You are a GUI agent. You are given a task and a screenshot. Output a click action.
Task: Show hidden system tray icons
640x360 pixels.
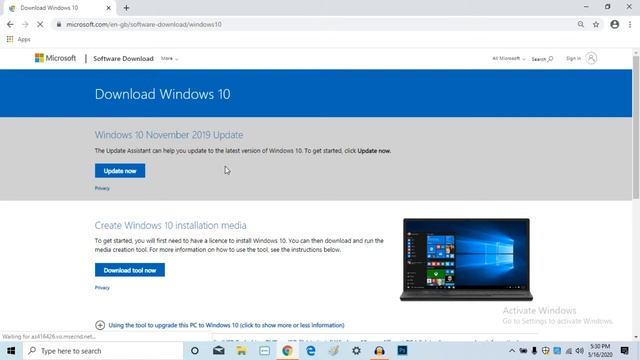[512, 351]
